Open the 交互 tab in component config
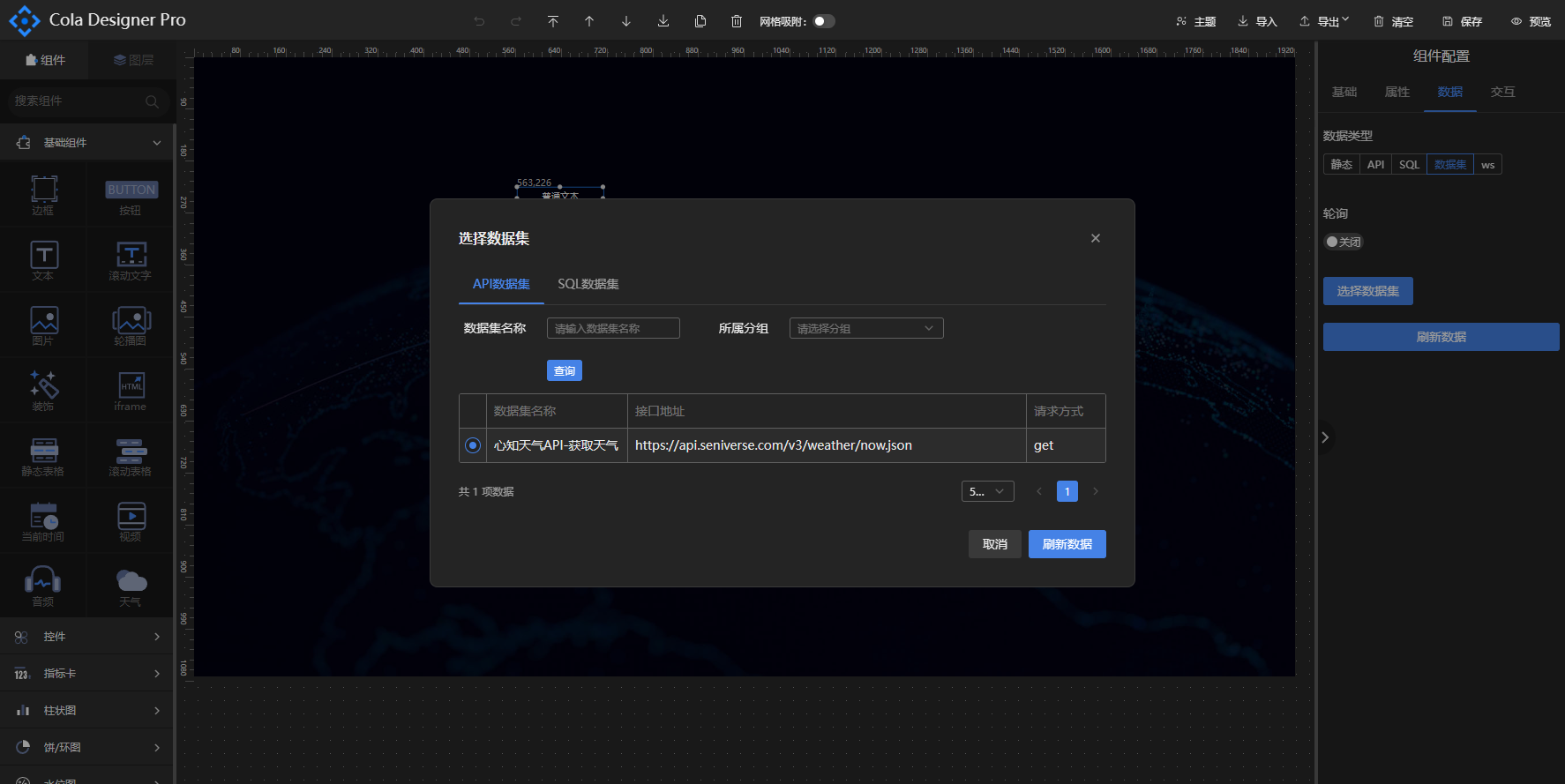The image size is (1565, 784). (1502, 92)
